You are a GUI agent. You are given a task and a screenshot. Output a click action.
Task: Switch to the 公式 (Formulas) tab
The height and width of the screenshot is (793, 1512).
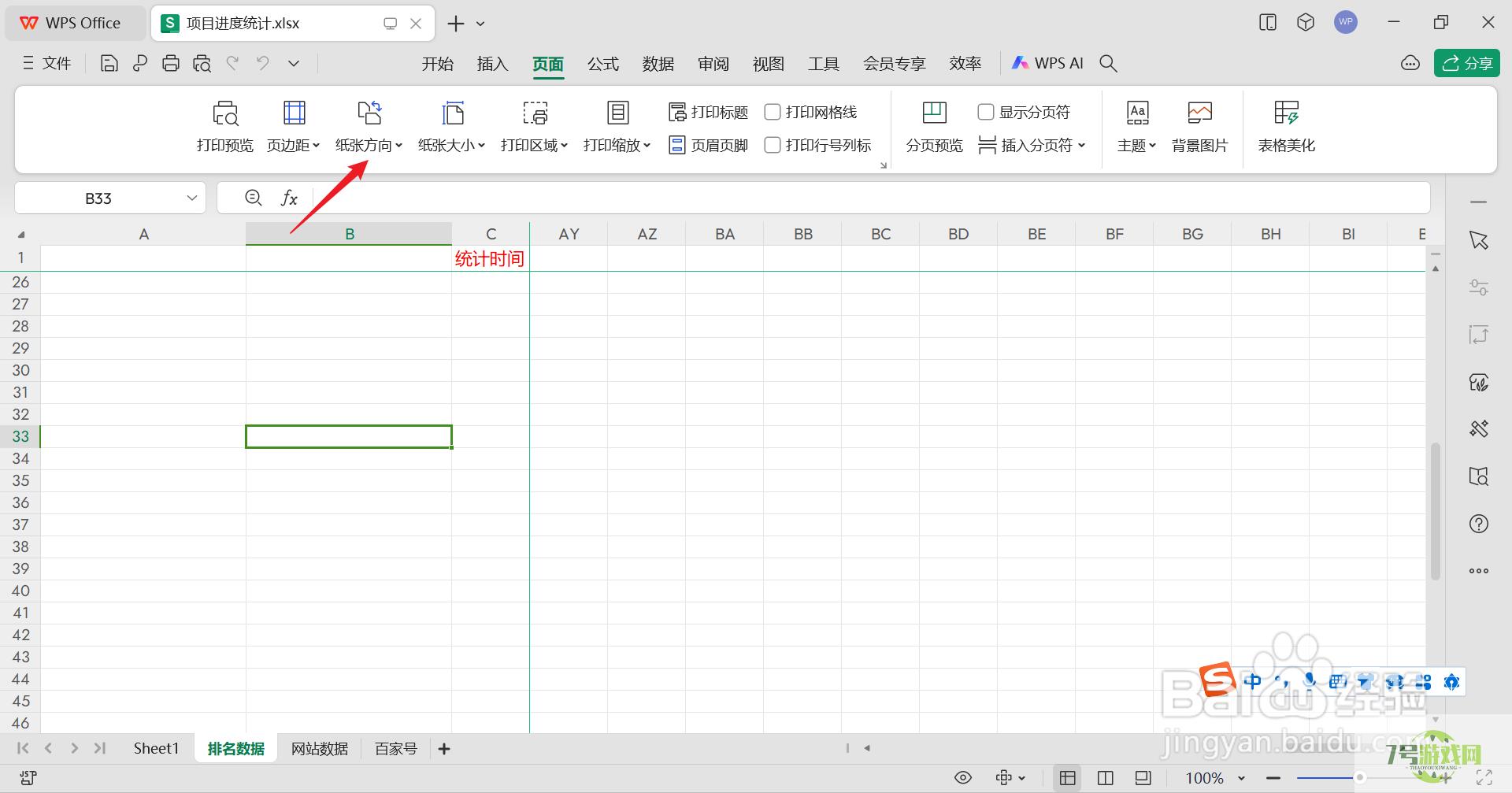point(603,64)
